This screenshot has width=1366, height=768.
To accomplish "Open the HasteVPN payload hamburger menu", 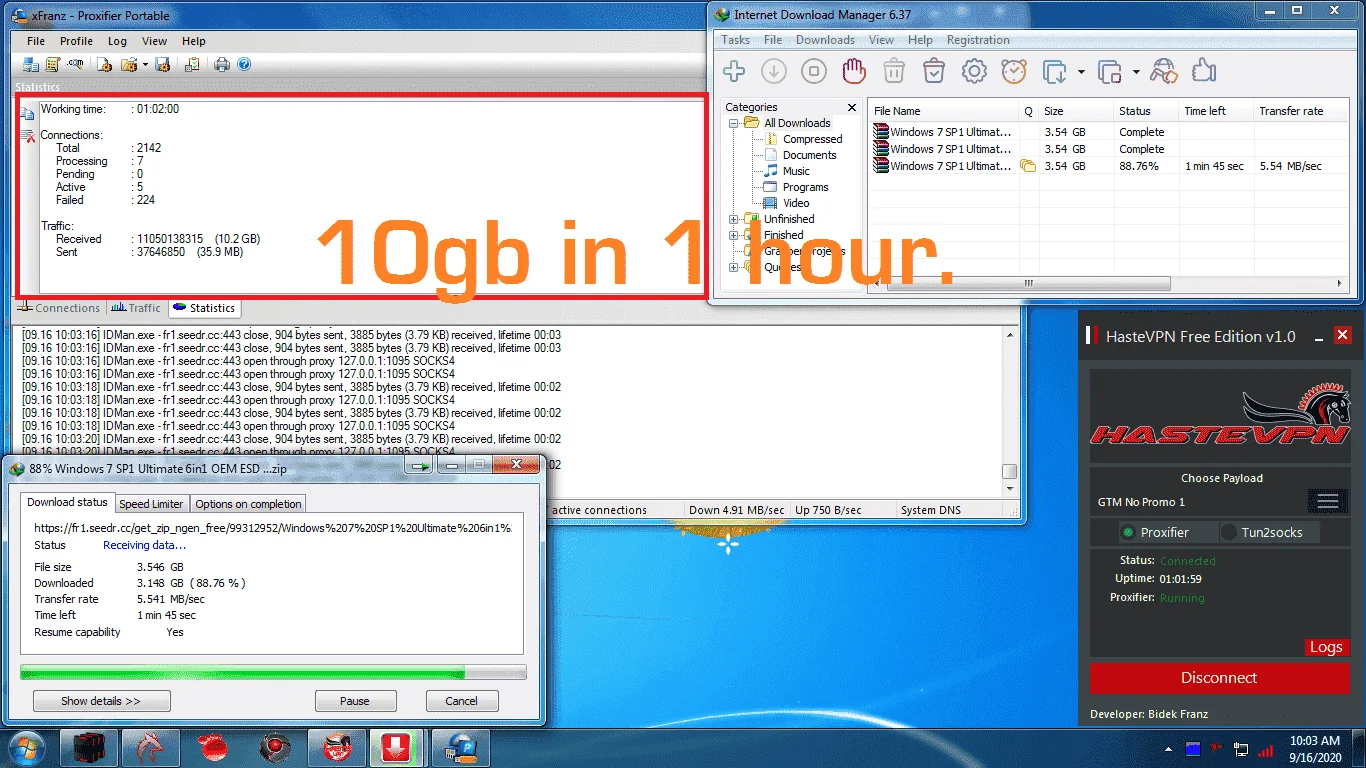I will 1328,501.
